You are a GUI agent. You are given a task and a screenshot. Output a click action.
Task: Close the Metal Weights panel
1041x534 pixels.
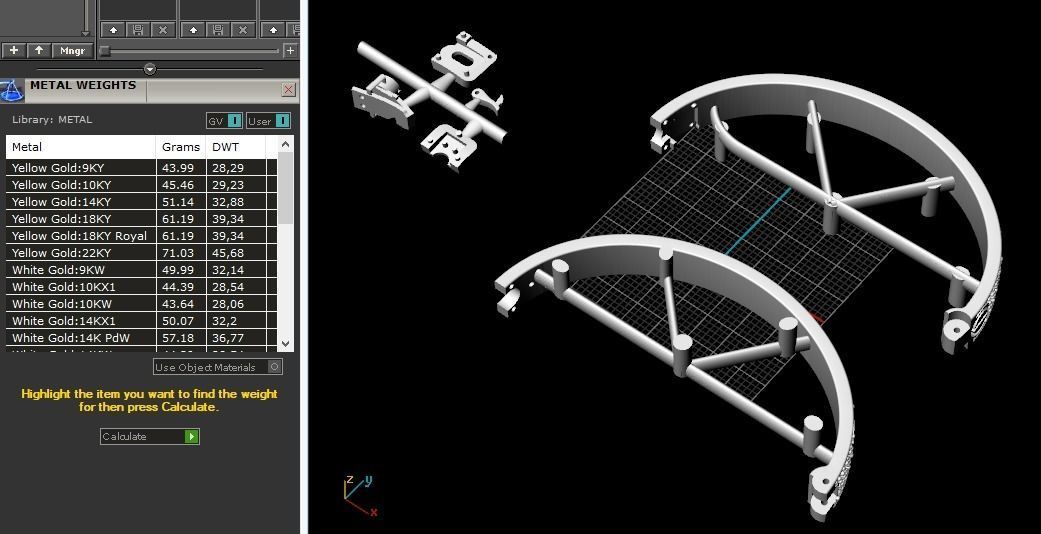click(288, 90)
